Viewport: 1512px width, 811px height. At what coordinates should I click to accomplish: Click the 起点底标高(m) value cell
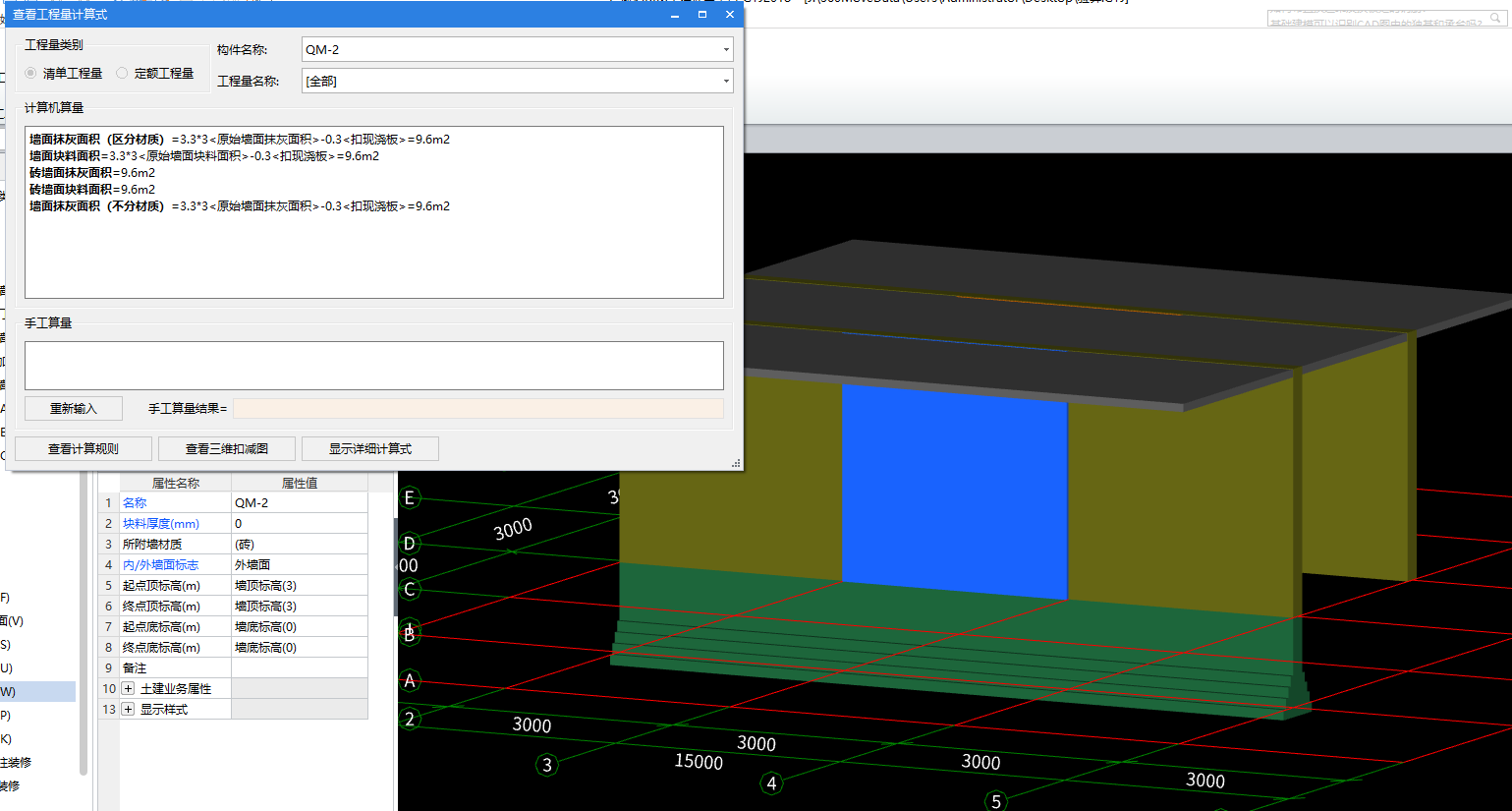coord(300,626)
